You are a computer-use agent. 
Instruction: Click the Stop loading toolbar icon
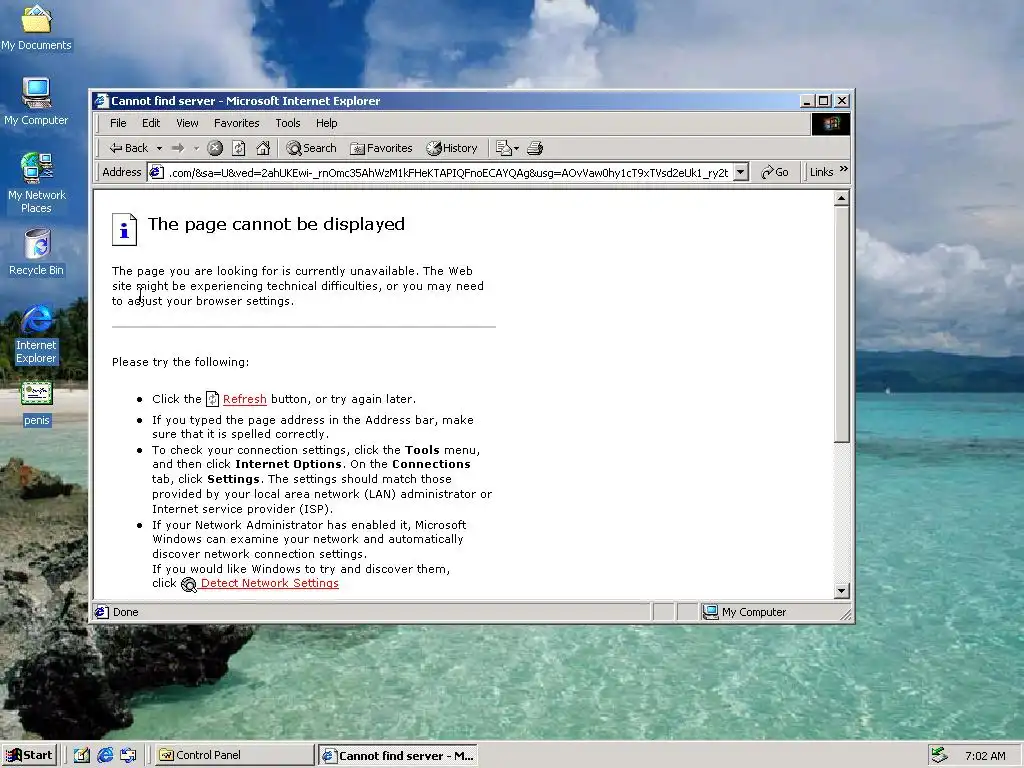(215, 148)
